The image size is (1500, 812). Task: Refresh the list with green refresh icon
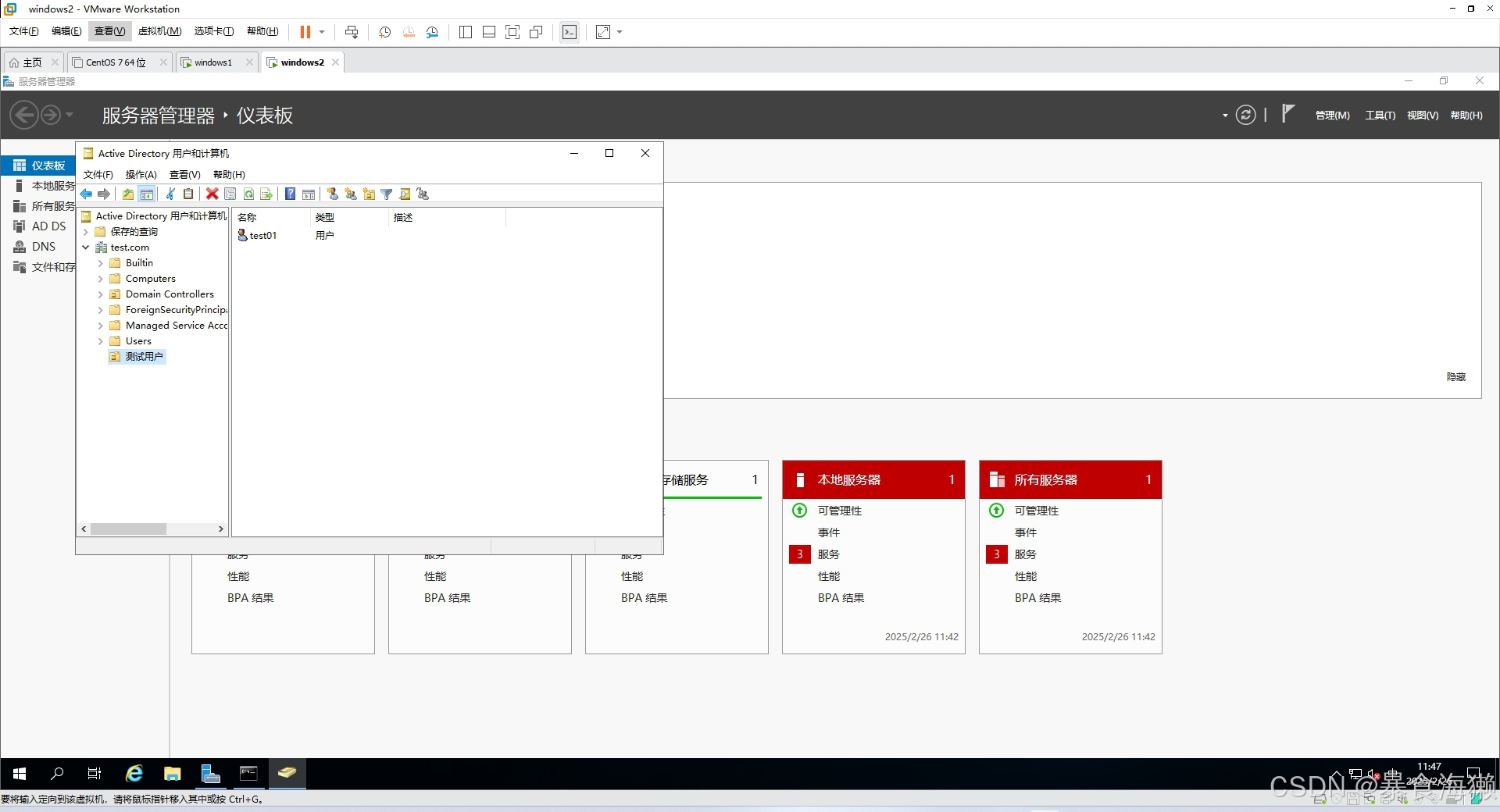point(248,194)
